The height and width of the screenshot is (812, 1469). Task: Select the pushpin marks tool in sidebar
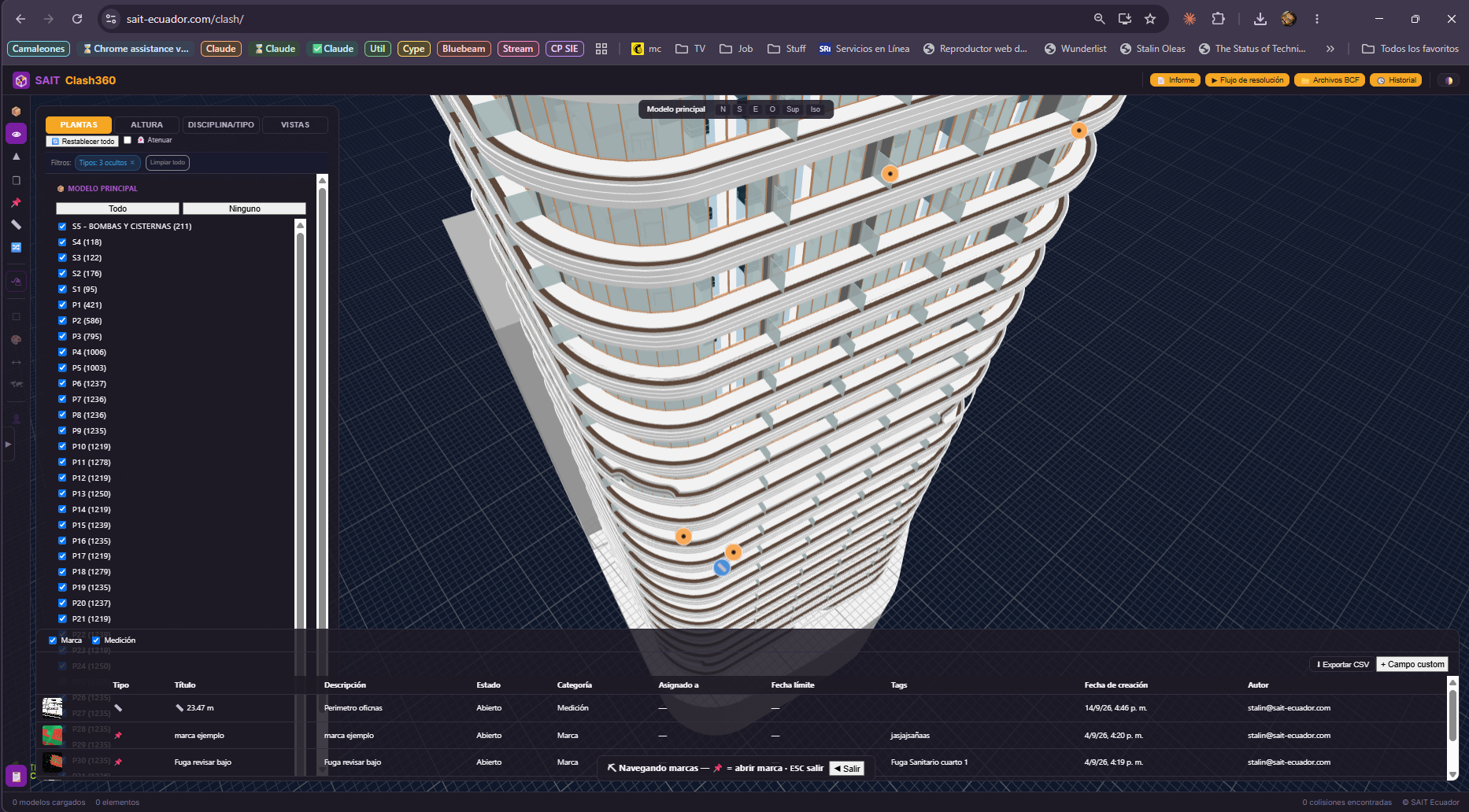tap(16, 202)
